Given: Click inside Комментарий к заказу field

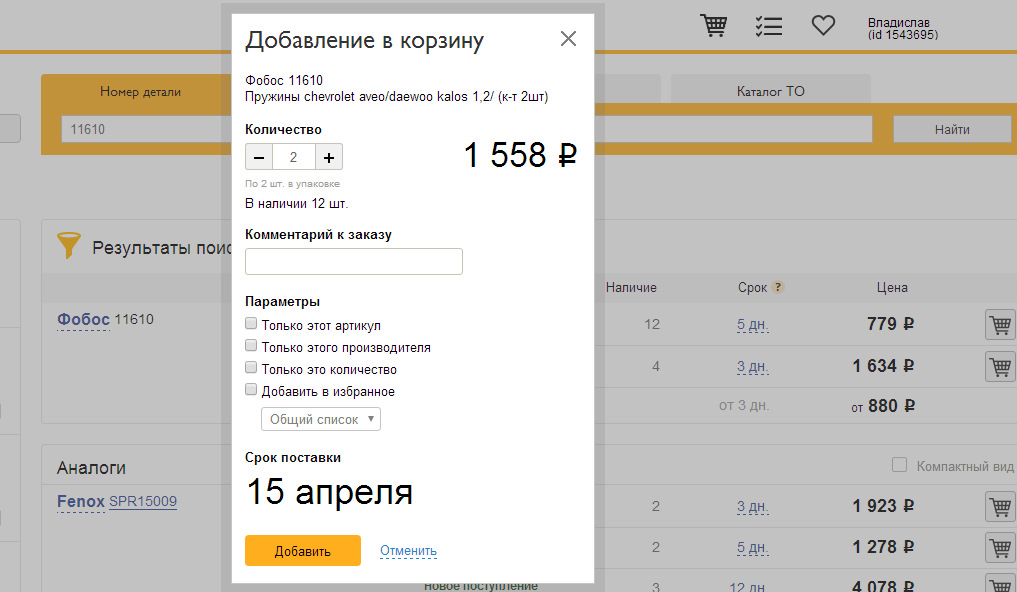Looking at the screenshot, I should [x=353, y=261].
